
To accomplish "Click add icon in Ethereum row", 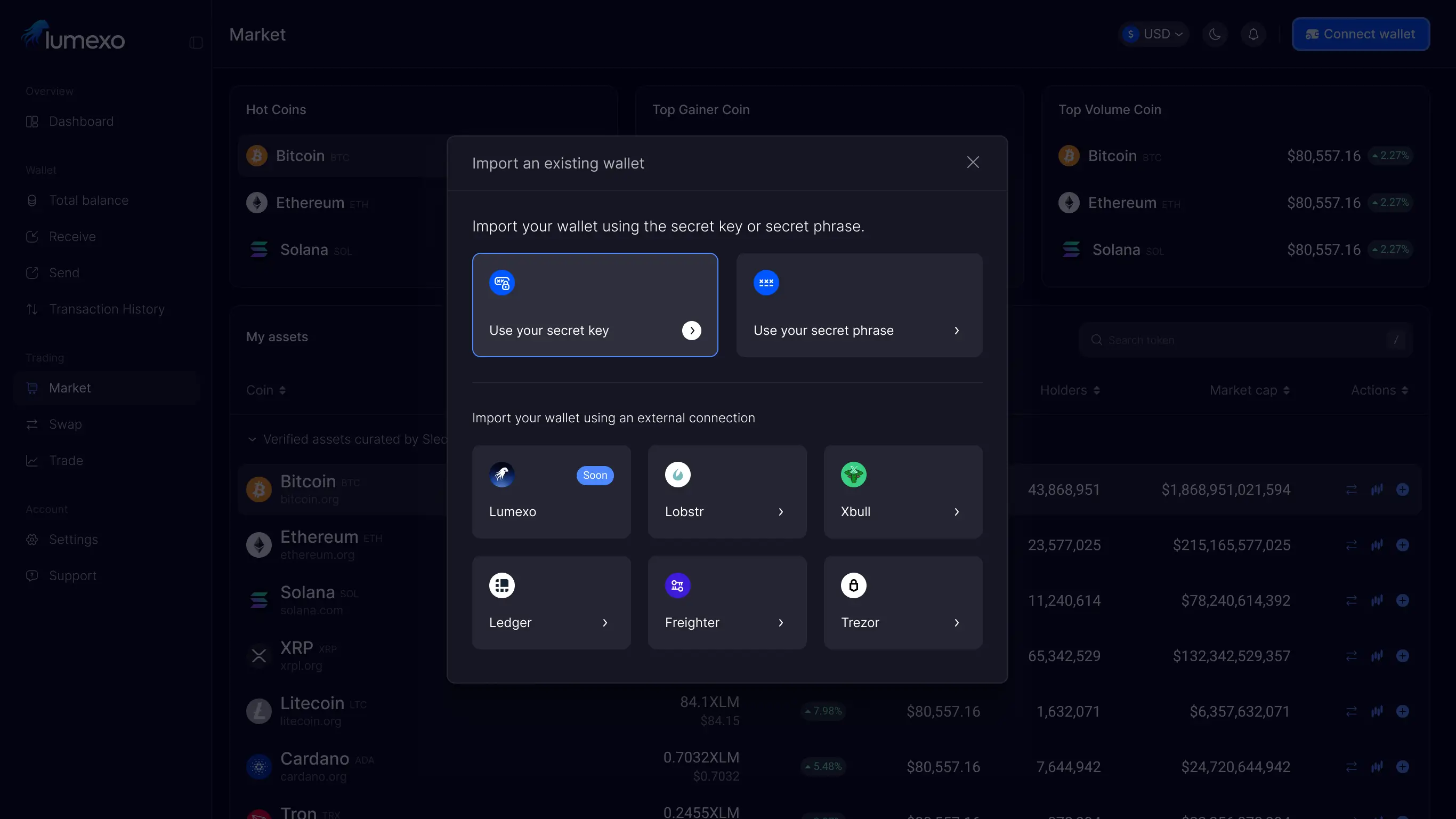I will [x=1402, y=545].
